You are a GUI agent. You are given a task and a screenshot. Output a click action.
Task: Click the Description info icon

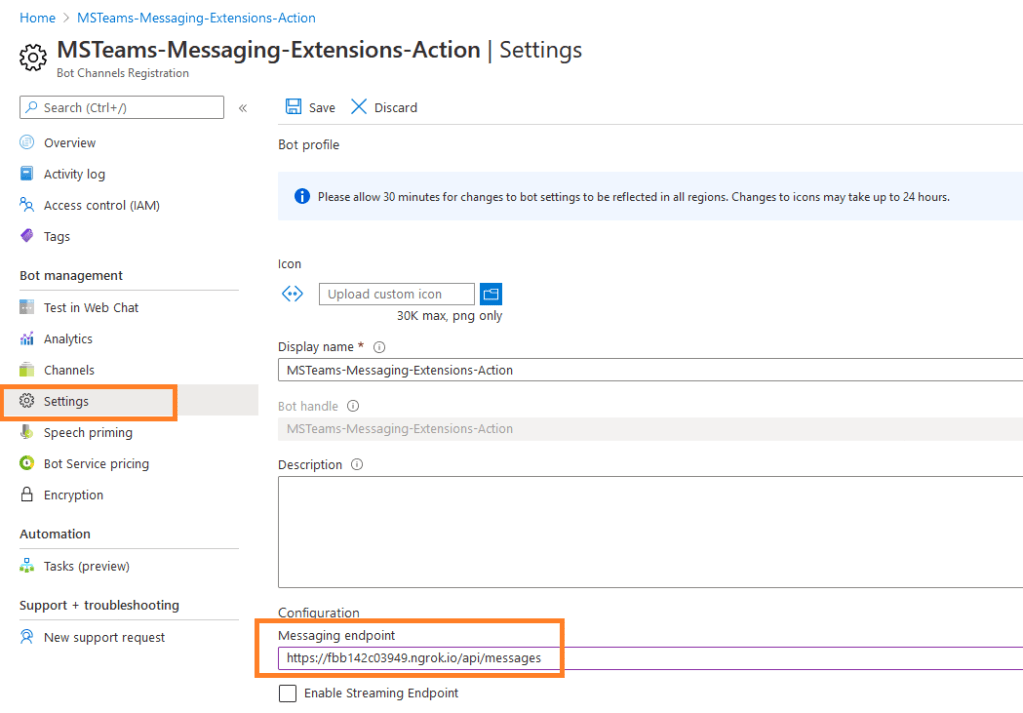[x=357, y=465]
